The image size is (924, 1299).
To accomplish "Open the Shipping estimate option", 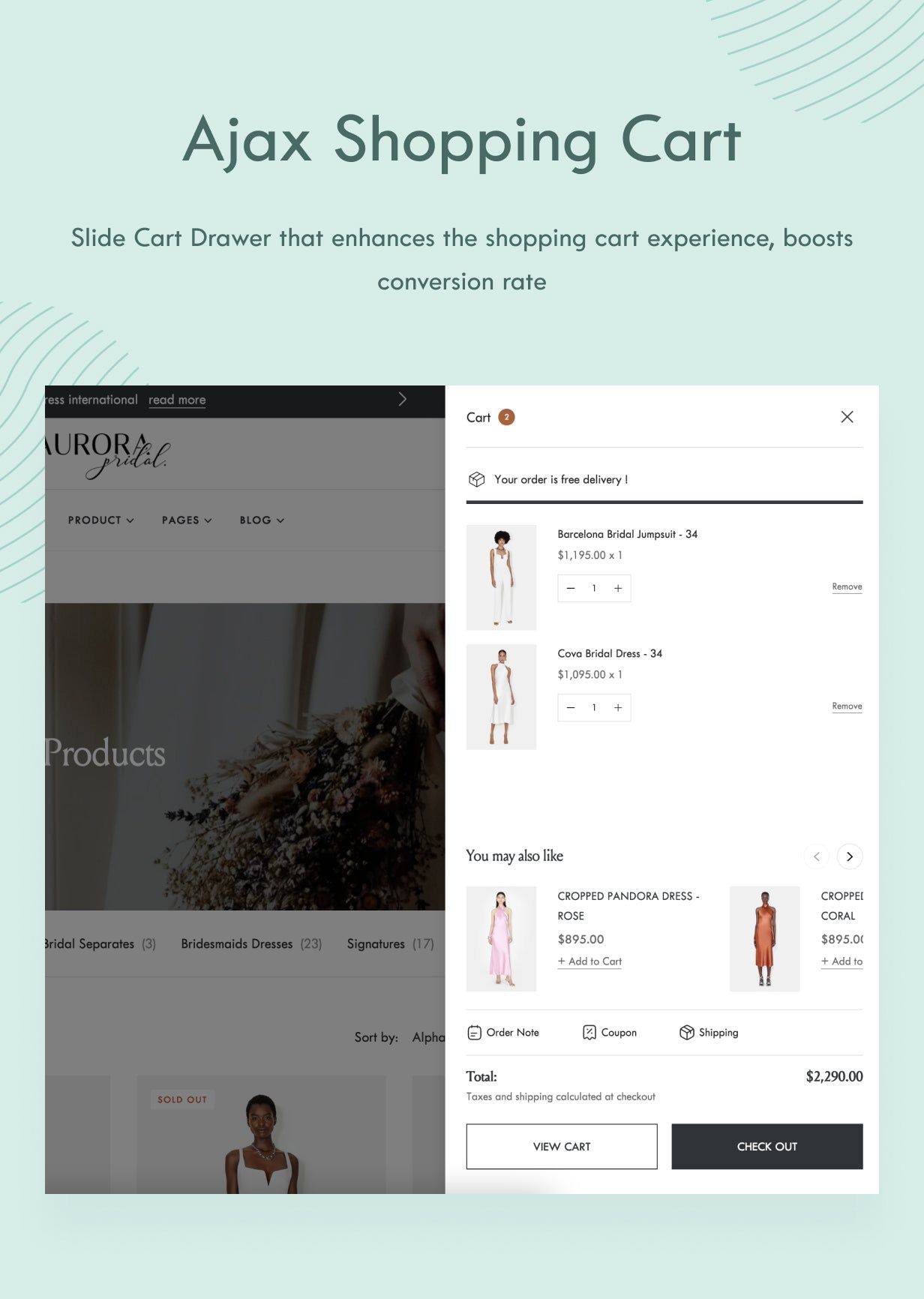I will point(709,1033).
